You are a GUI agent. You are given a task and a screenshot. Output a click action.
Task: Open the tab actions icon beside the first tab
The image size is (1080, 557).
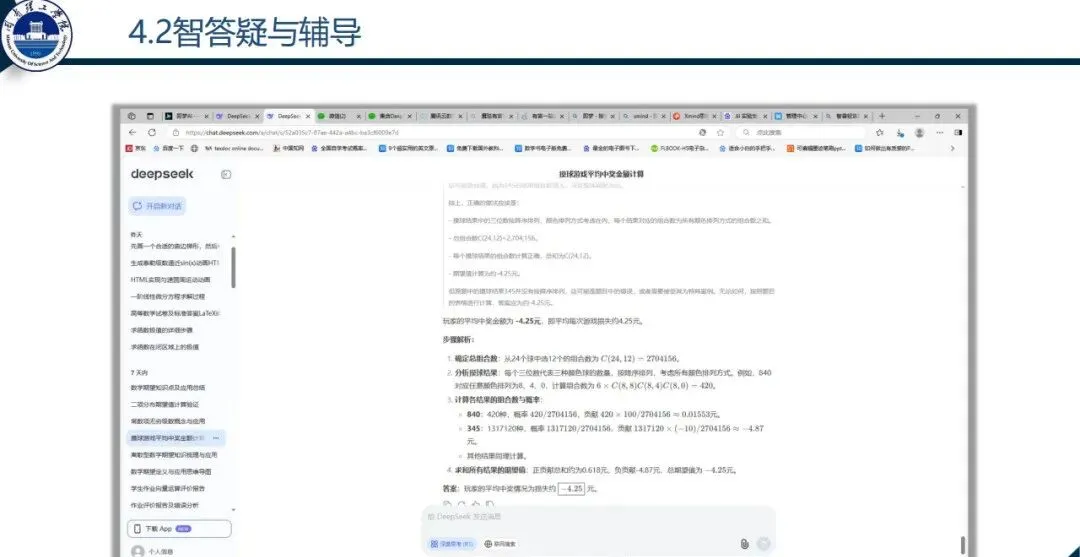[x=149, y=116]
